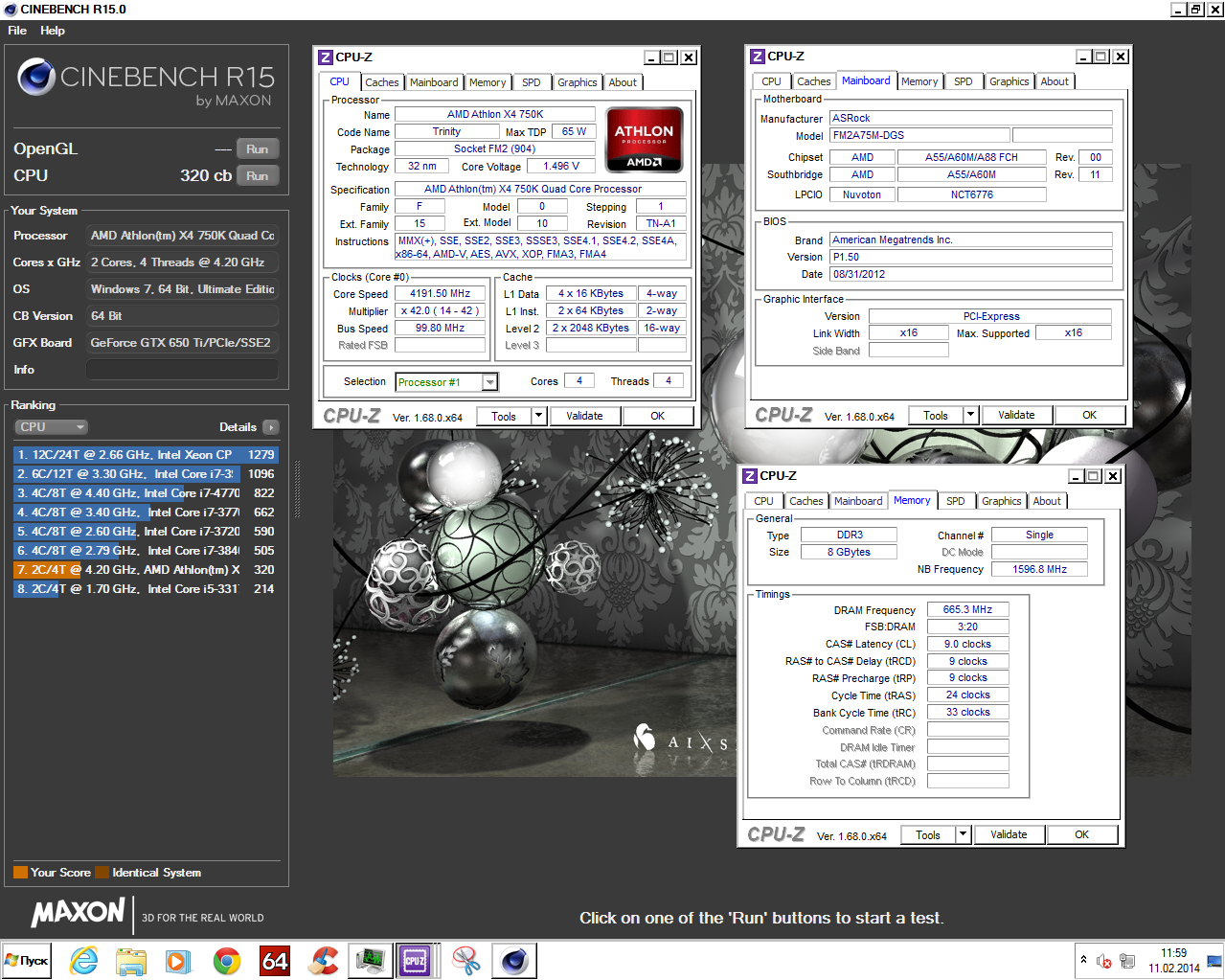Open Internet Explorer from the taskbar
This screenshot has width=1225, height=980.
pyautogui.click(x=84, y=960)
